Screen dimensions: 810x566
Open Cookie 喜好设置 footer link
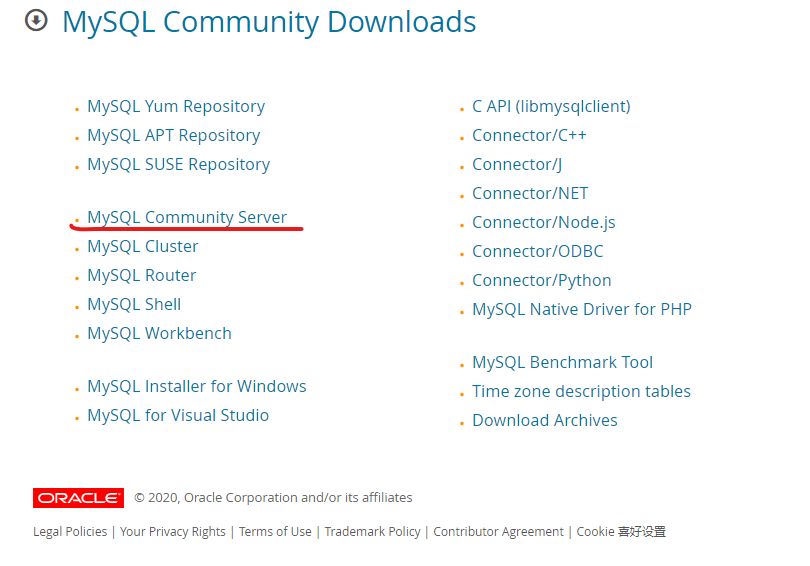pos(621,531)
